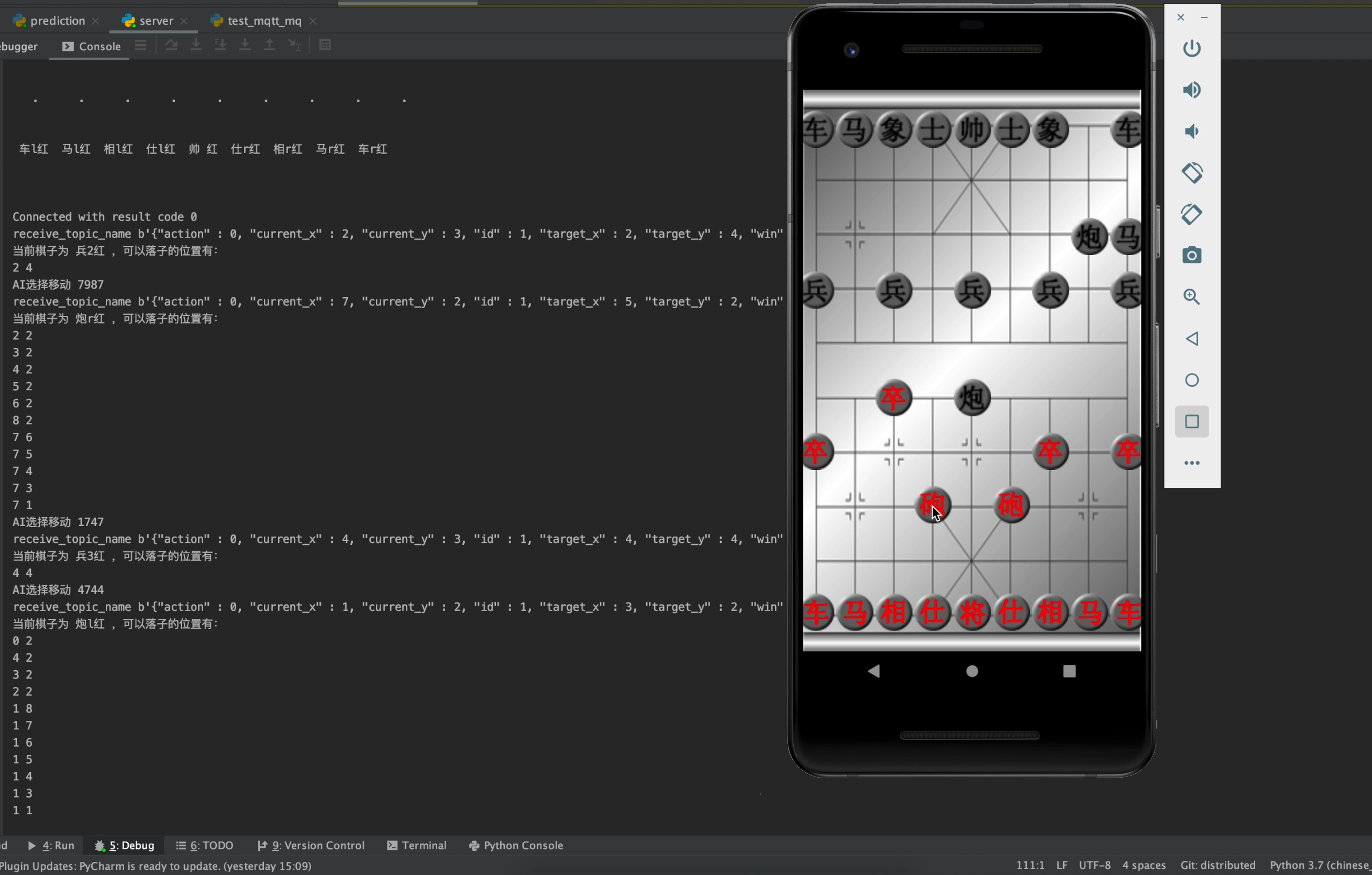Switch to the prediction debug tab
The width and height of the screenshot is (1372, 875).
click(57, 21)
